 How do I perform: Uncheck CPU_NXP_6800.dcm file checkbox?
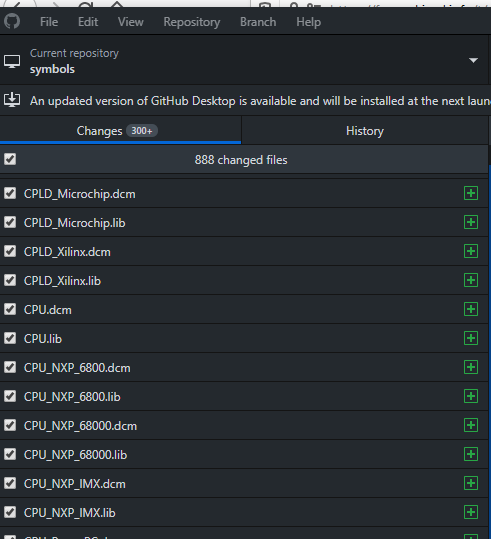tap(10, 367)
